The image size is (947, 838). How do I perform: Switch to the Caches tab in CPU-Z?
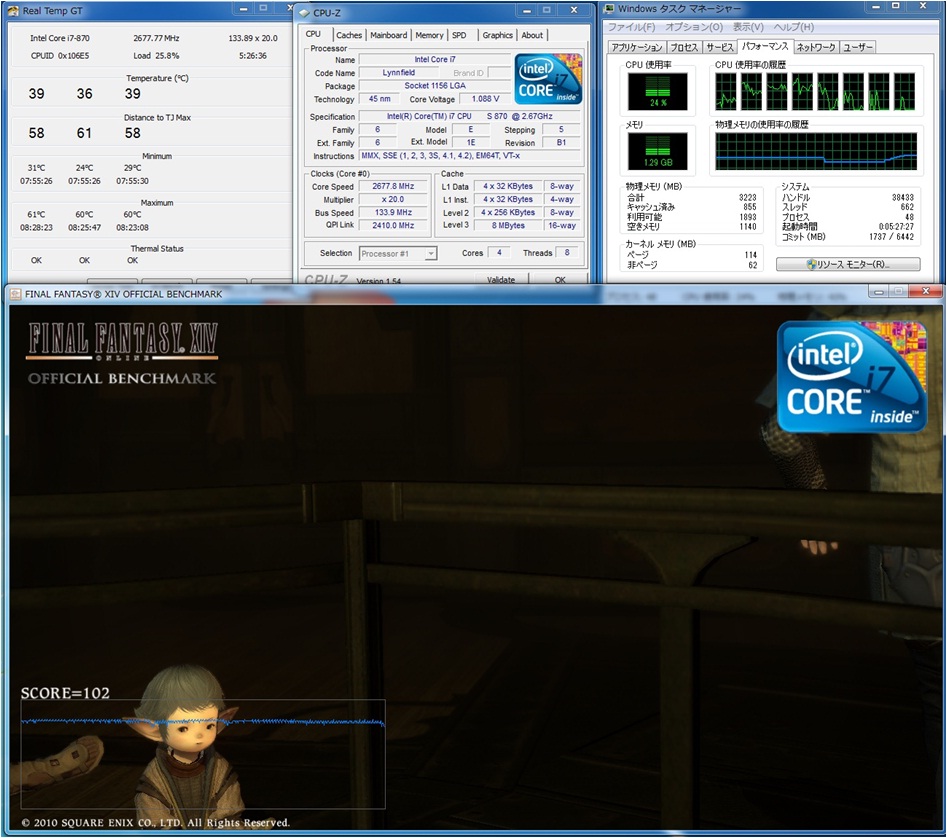[348, 35]
